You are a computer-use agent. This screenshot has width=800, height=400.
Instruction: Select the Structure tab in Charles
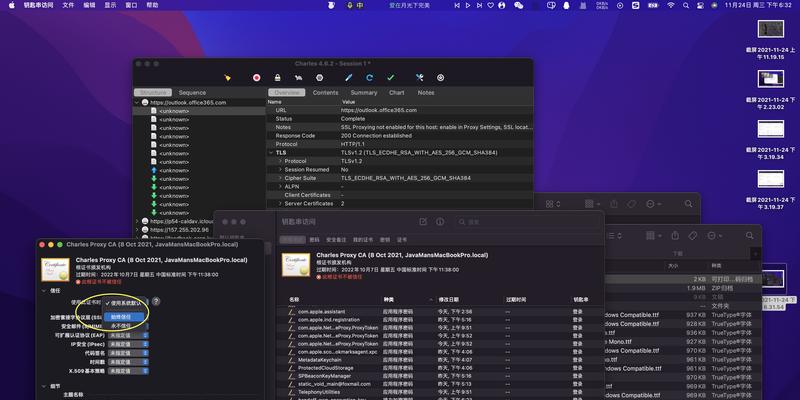[153, 93]
